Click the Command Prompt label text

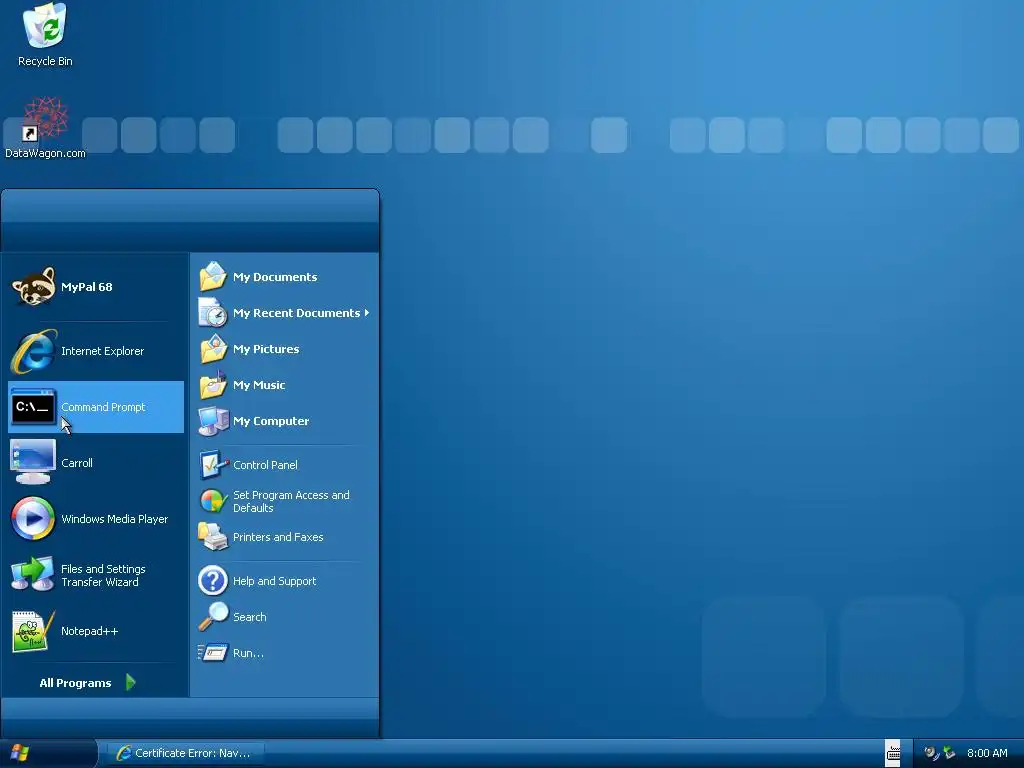103,407
